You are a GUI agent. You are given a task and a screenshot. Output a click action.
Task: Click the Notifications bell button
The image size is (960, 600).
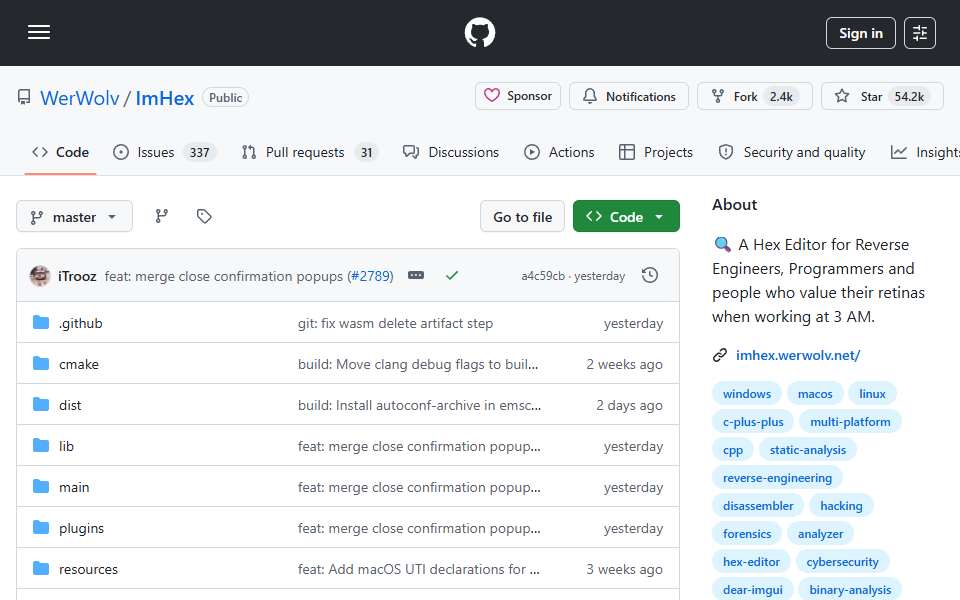(x=629, y=96)
